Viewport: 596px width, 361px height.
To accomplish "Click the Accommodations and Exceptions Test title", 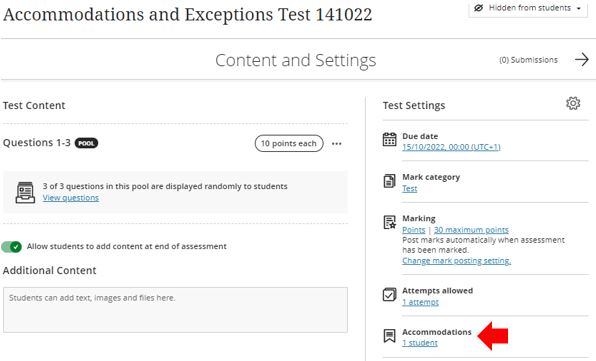I will [x=187, y=15].
